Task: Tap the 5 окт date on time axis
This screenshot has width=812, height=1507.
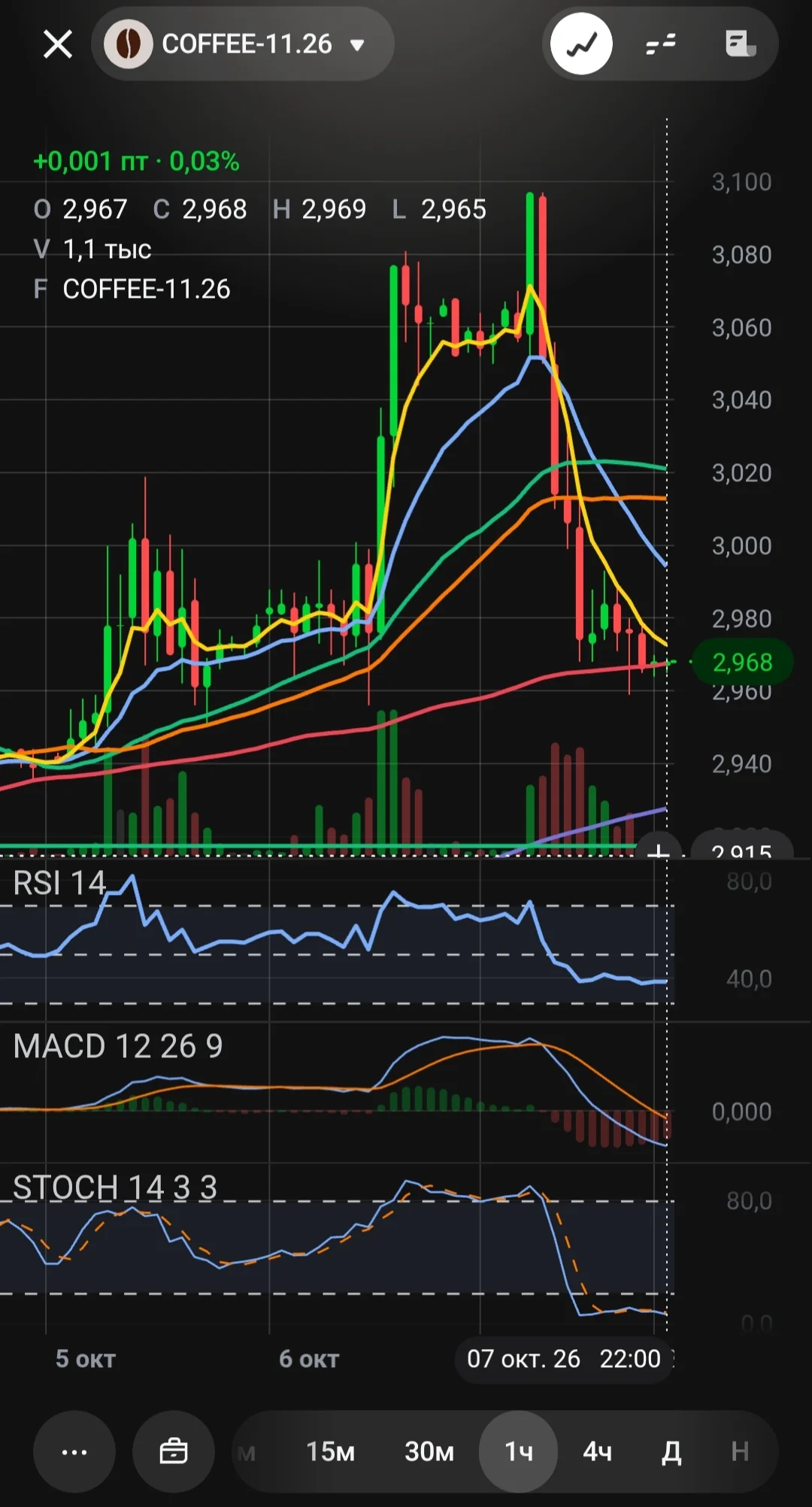Action: (86, 1359)
